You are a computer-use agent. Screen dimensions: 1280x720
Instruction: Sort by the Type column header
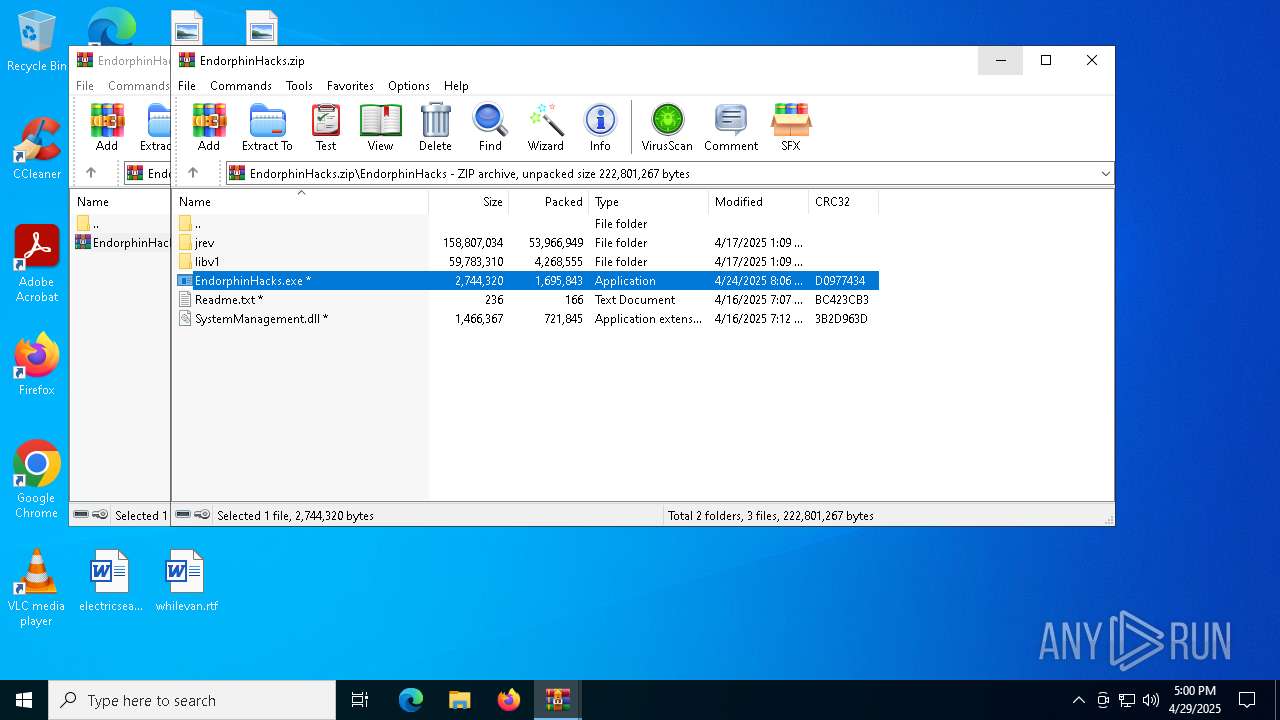pos(649,202)
